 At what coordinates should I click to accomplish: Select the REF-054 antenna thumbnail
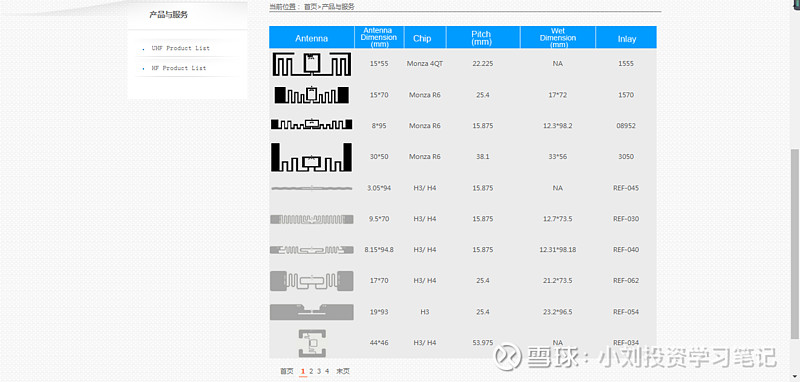pos(311,312)
